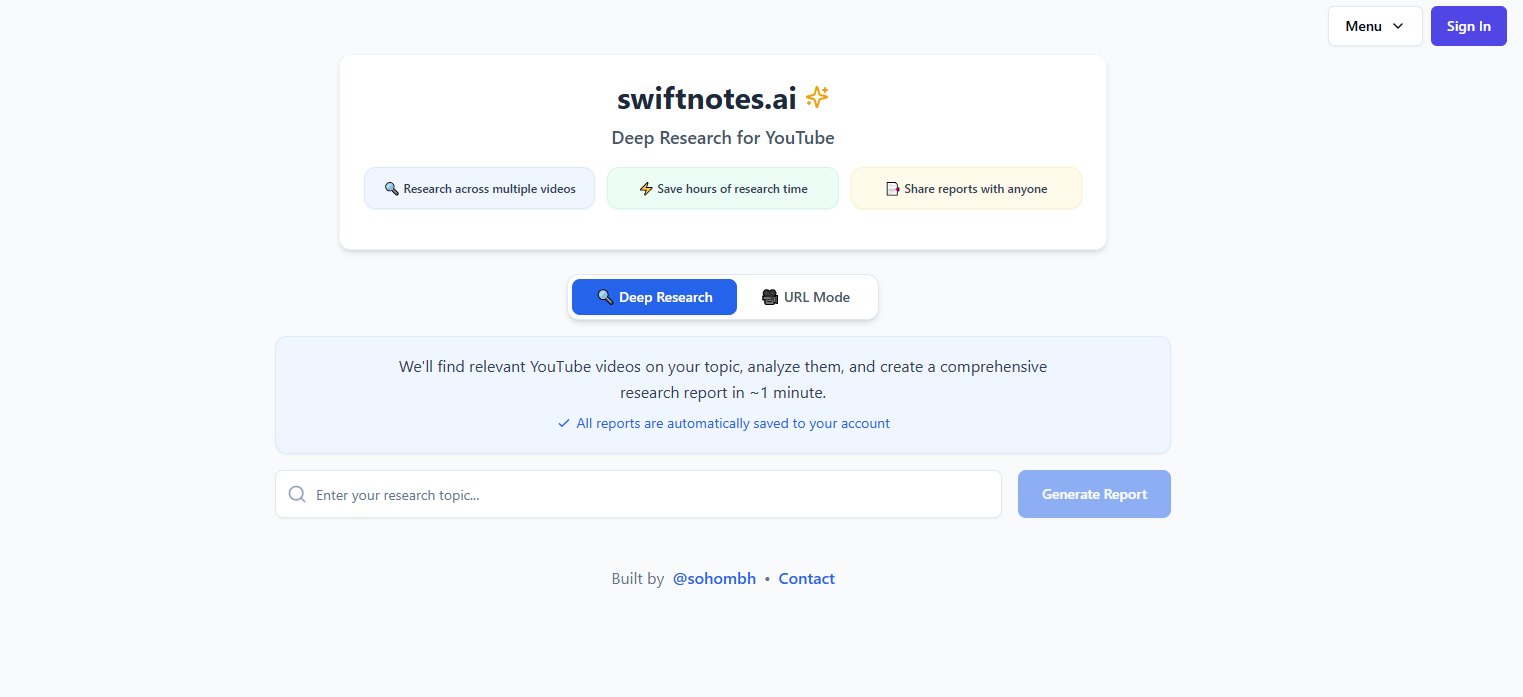The width and height of the screenshot is (1523, 697).
Task: Click the Generate Report button
Action: tap(1094, 494)
